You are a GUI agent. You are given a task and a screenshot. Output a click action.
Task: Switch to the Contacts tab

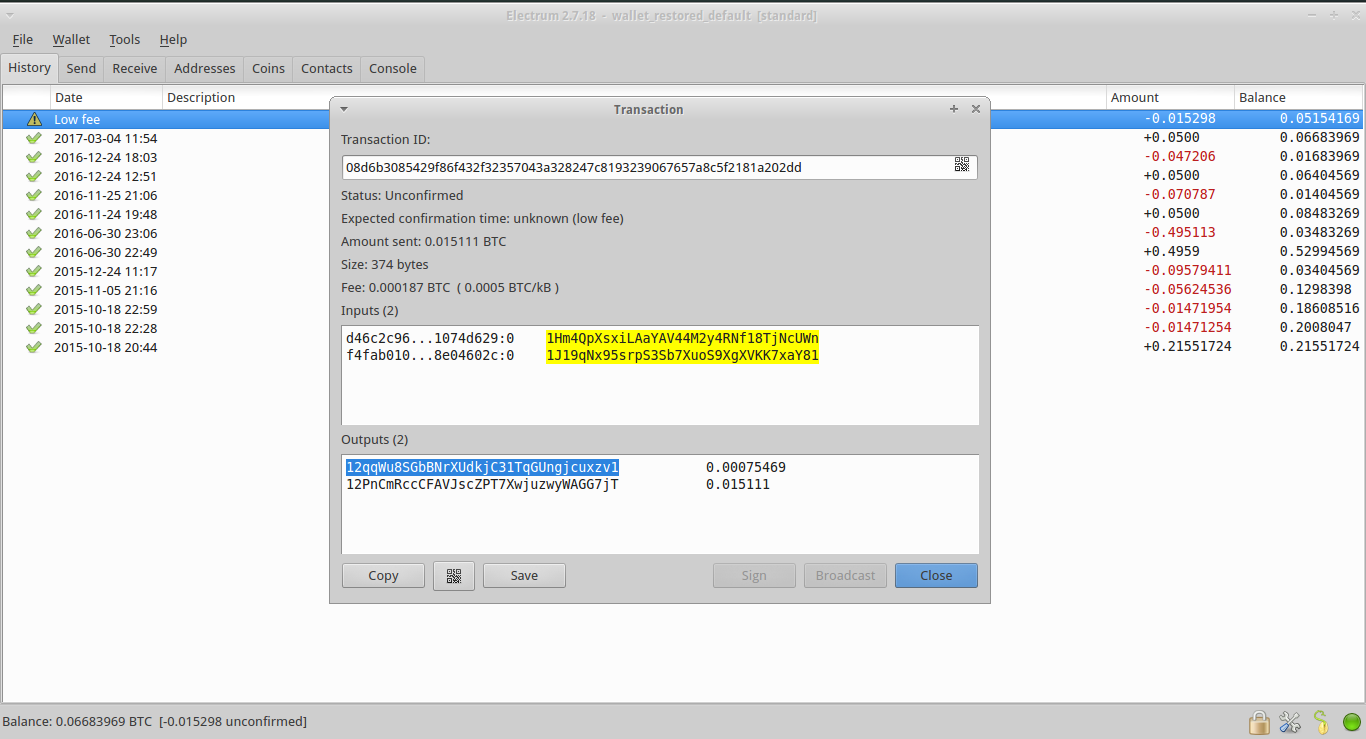coord(327,68)
